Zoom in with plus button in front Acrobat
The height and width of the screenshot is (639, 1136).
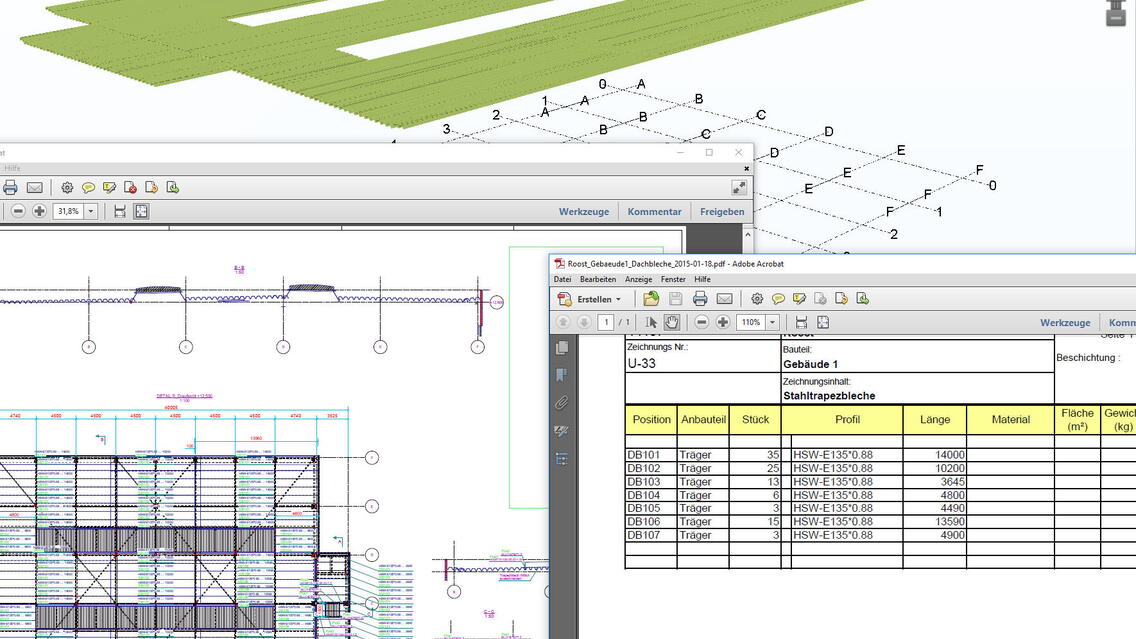click(722, 322)
